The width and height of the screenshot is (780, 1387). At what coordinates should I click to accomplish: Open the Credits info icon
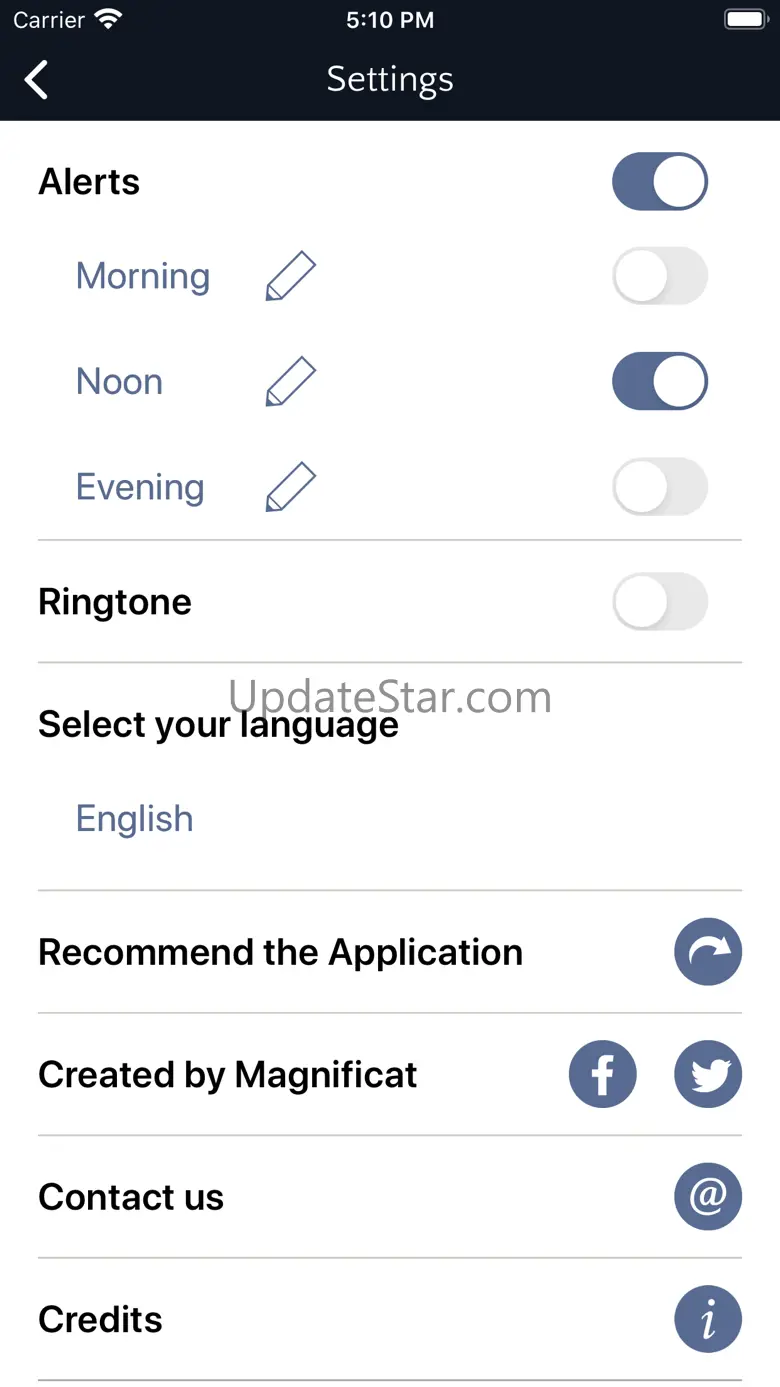pos(708,1319)
